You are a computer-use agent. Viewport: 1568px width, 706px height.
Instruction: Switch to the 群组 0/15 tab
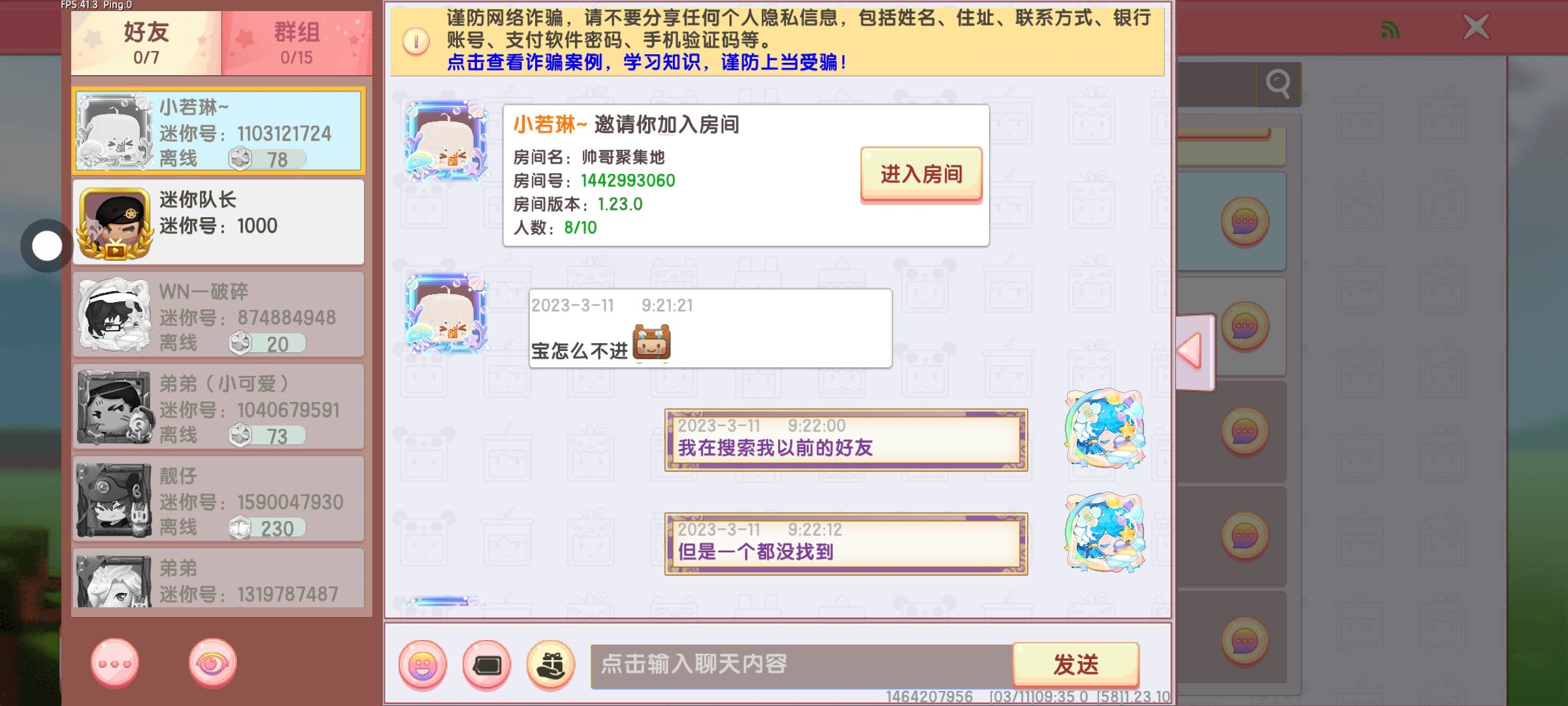297,42
